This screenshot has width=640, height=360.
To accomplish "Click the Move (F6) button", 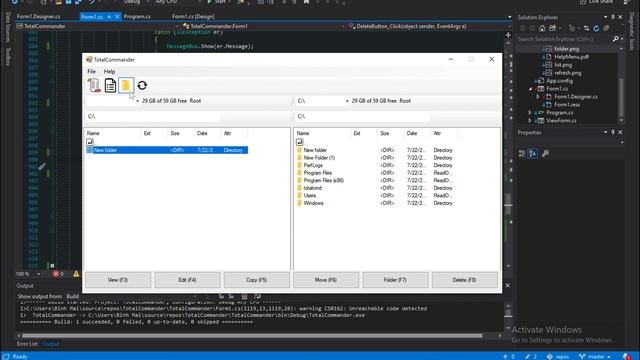I will (x=326, y=280).
